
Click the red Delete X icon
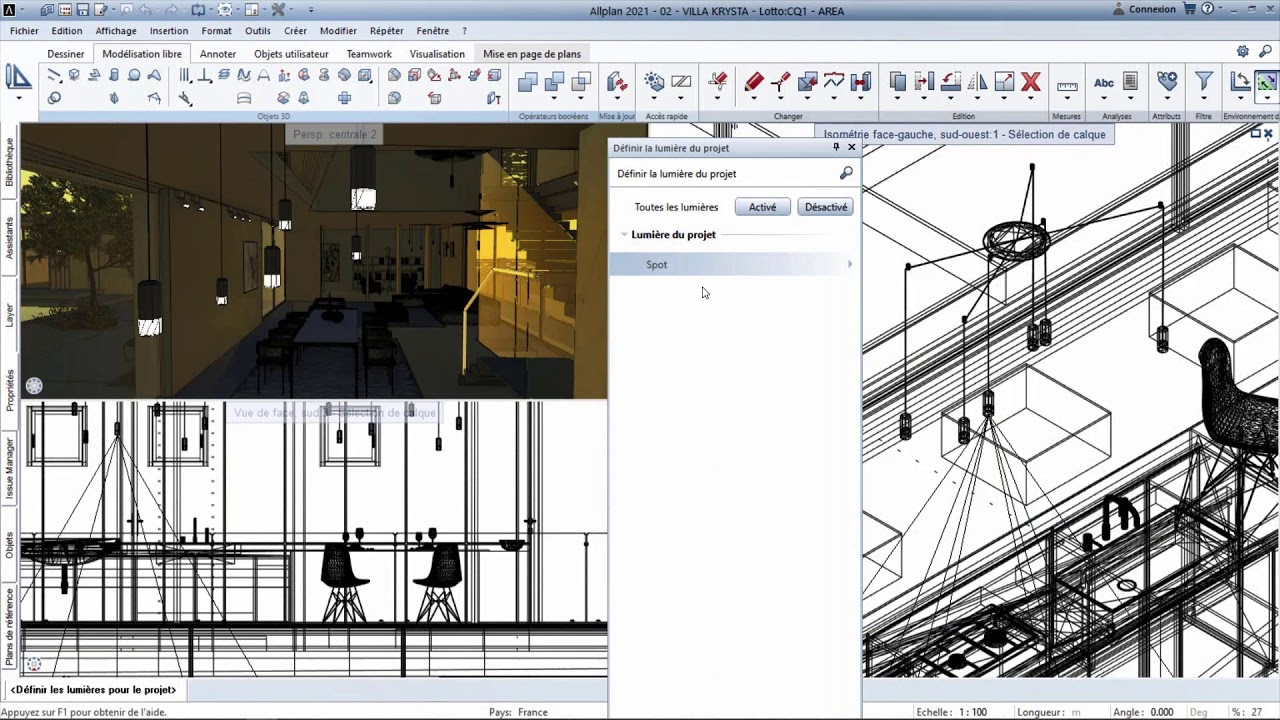tap(1031, 81)
